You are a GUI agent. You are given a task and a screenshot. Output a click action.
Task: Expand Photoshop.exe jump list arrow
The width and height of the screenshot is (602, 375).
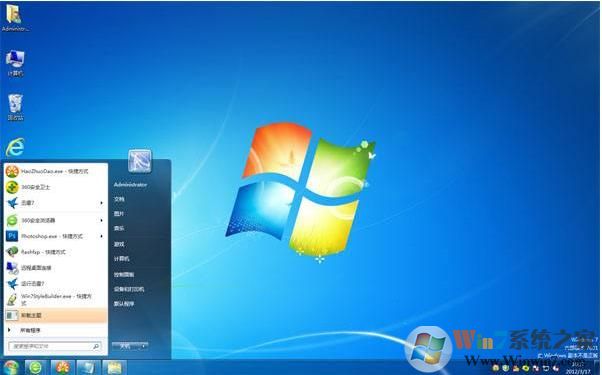[x=101, y=236]
